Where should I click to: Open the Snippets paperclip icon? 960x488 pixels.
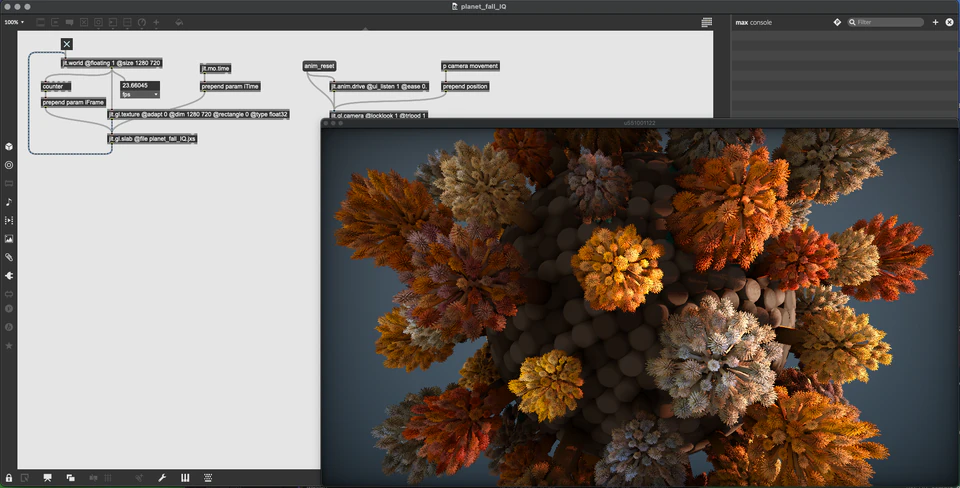coord(9,257)
